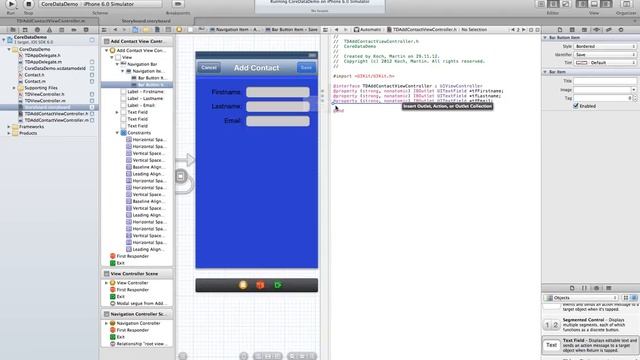The image size is (640, 360).
Task: Increment the Tag stepper
Action: [635, 96]
